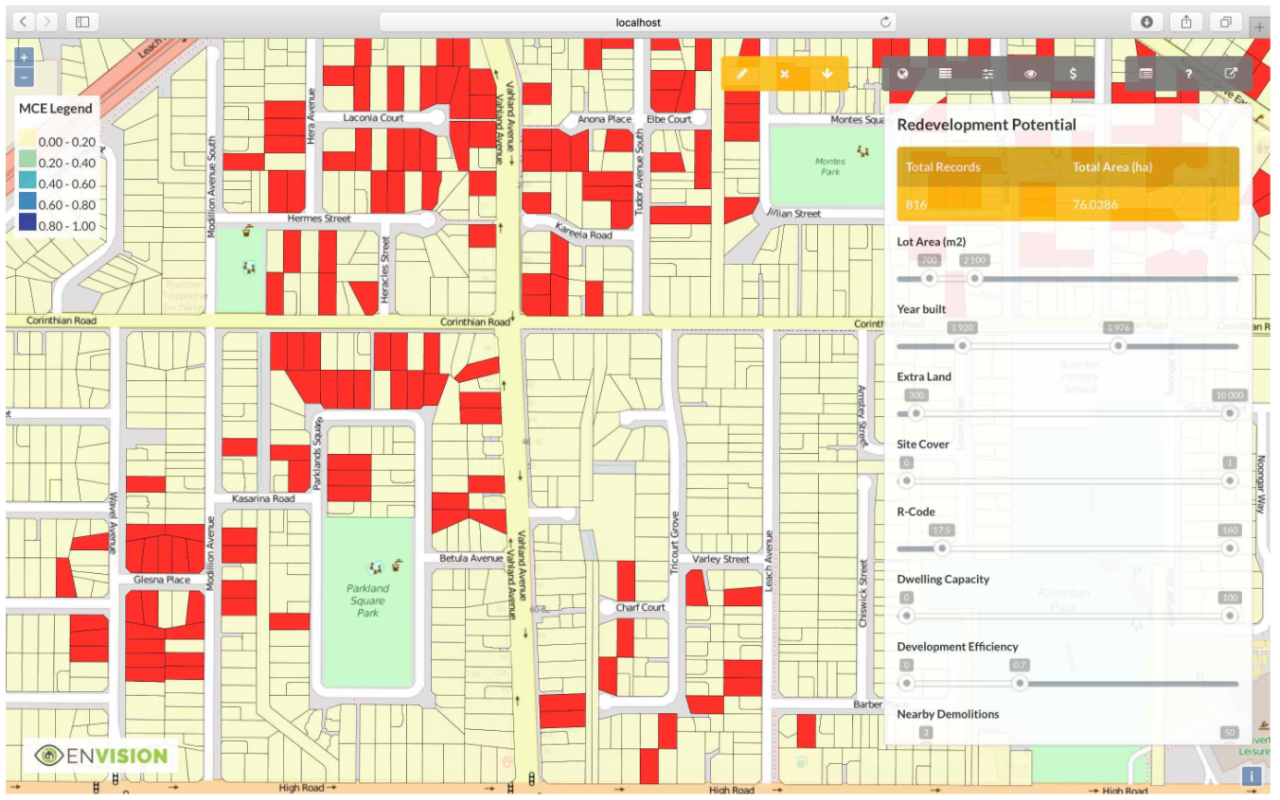Click the clear selection X tool
The width and height of the screenshot is (1280, 800).
[x=784, y=74]
